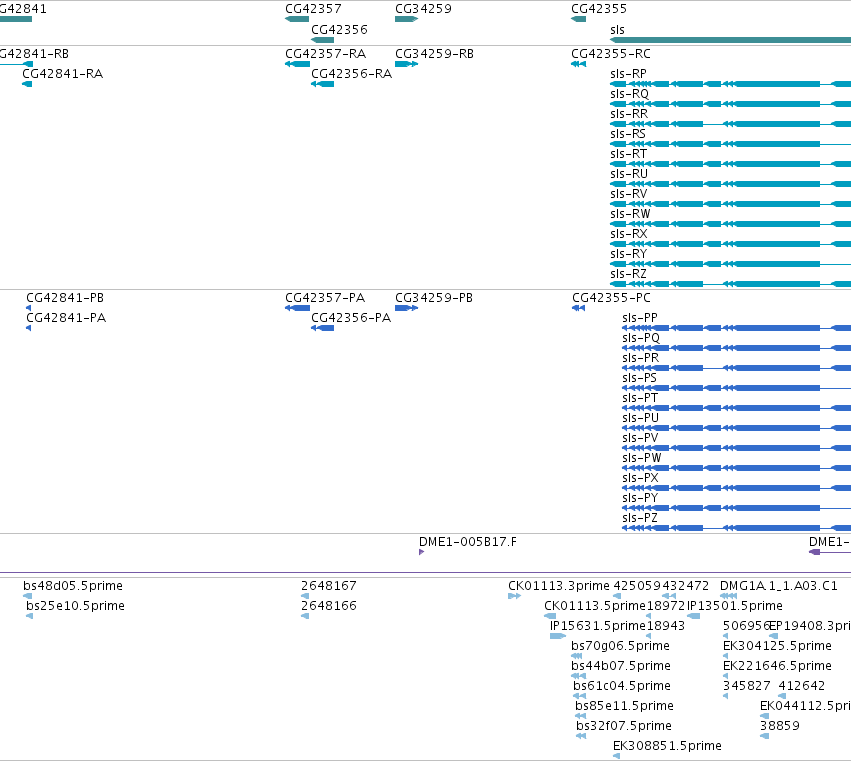Viewport: 851px width, 761px height.
Task: Select the sls-PT protein label
Action: (x=640, y=398)
